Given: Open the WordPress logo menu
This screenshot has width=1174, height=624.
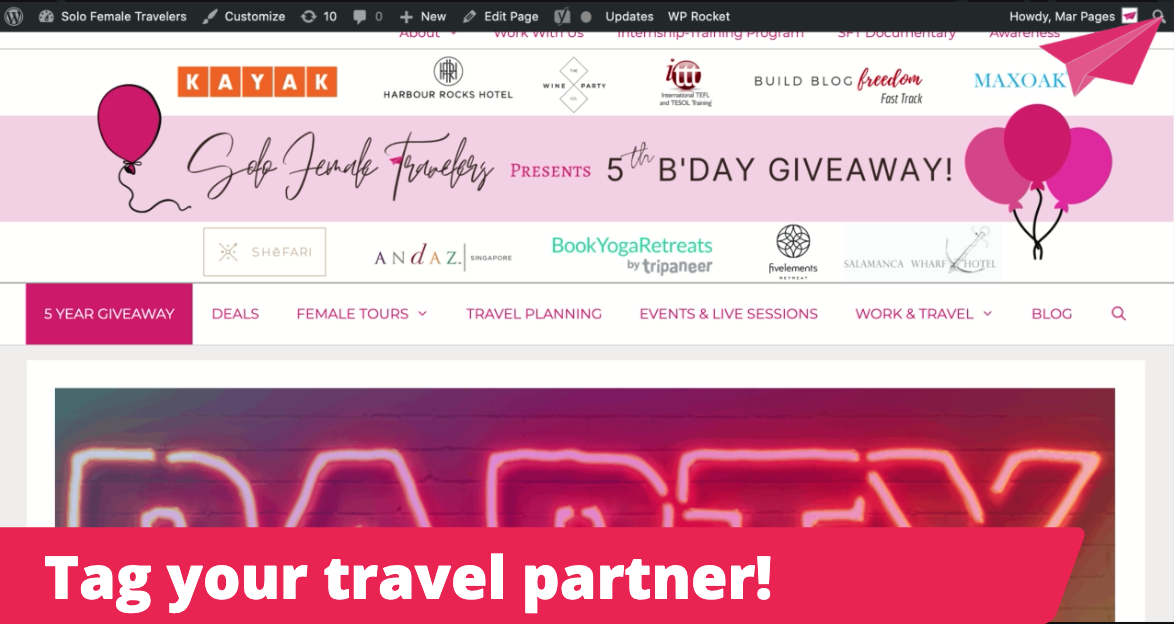Looking at the screenshot, I should click(13, 16).
